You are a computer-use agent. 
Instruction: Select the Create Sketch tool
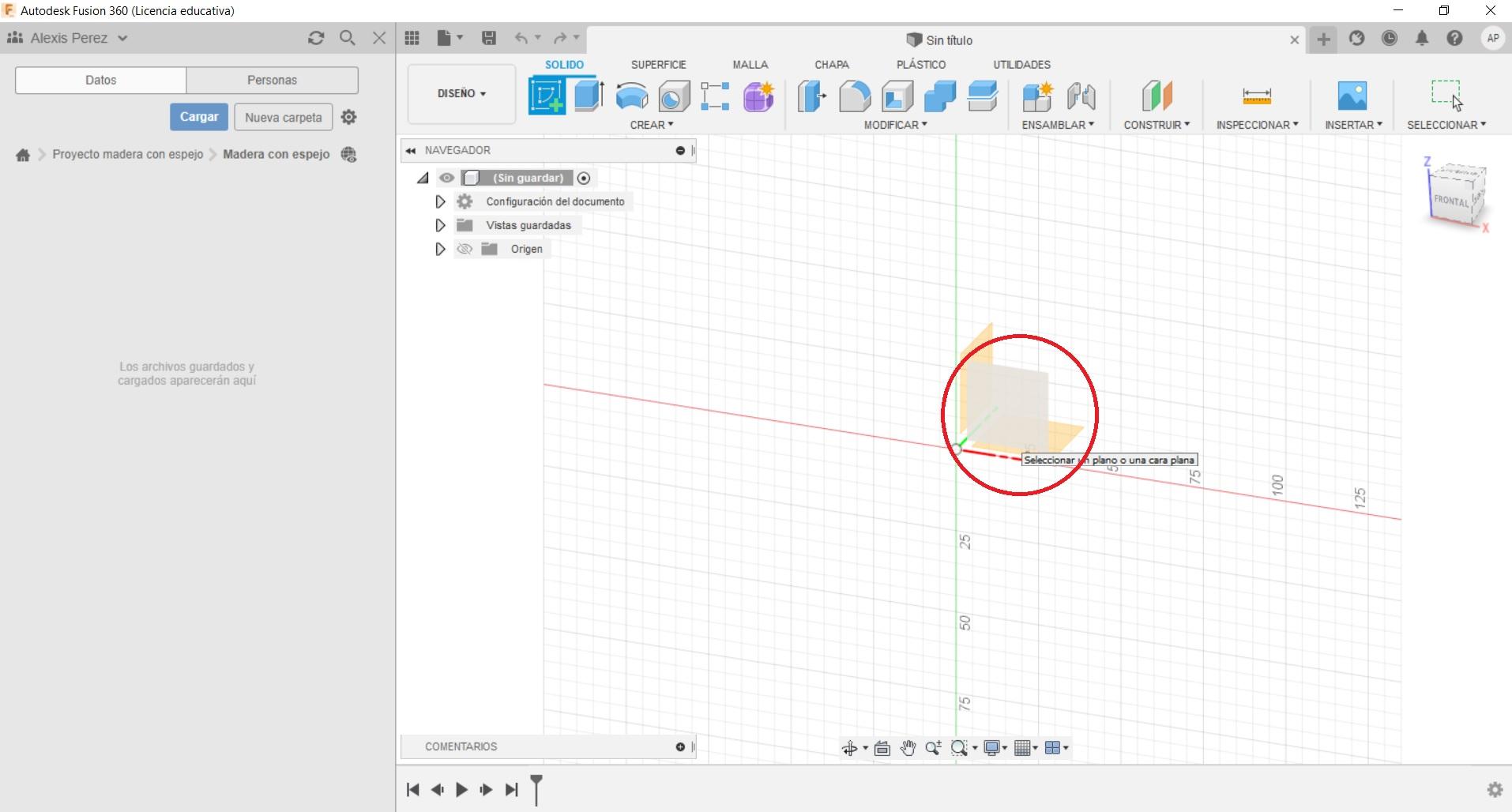point(547,96)
